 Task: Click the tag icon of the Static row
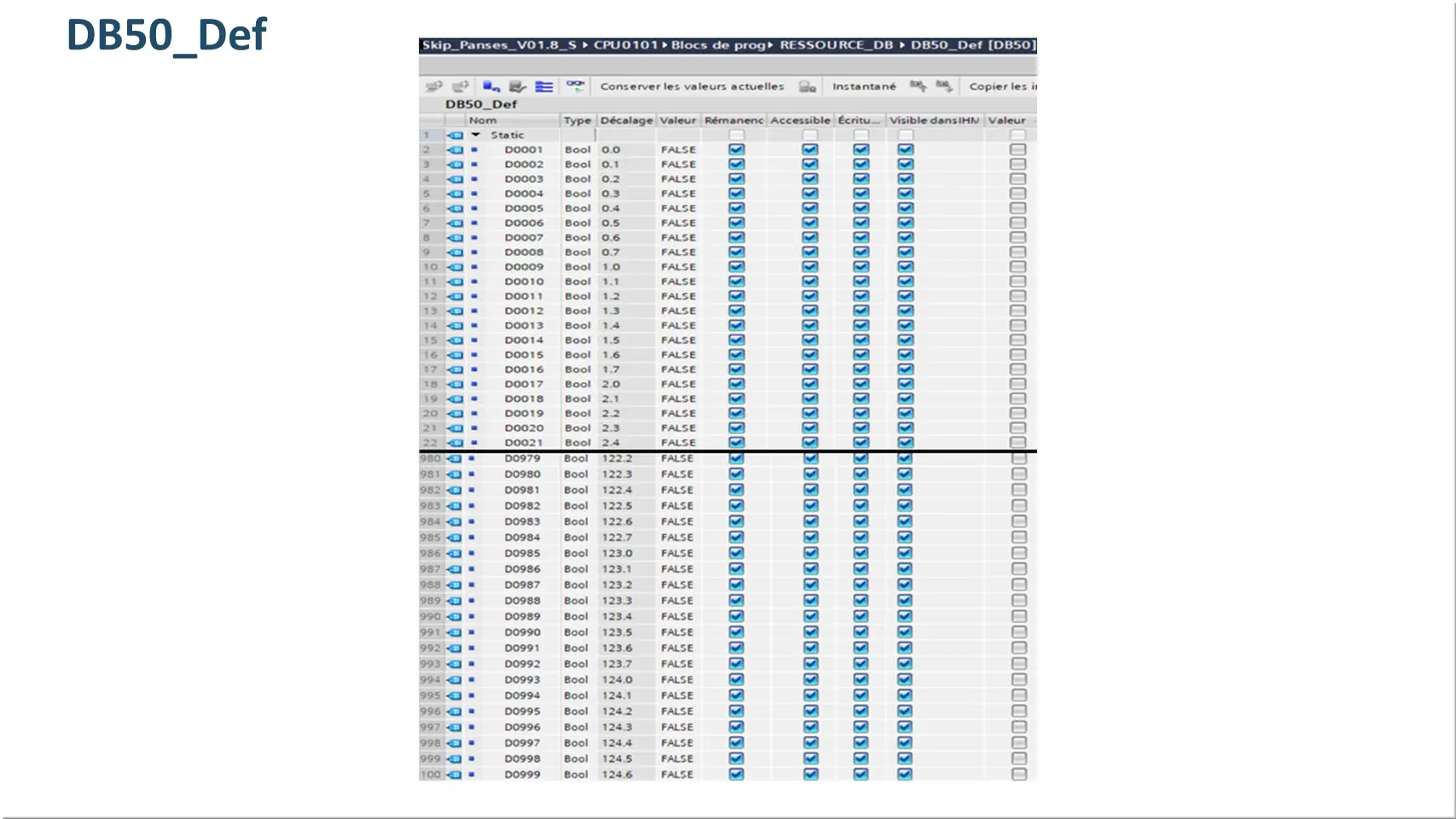[x=455, y=135]
